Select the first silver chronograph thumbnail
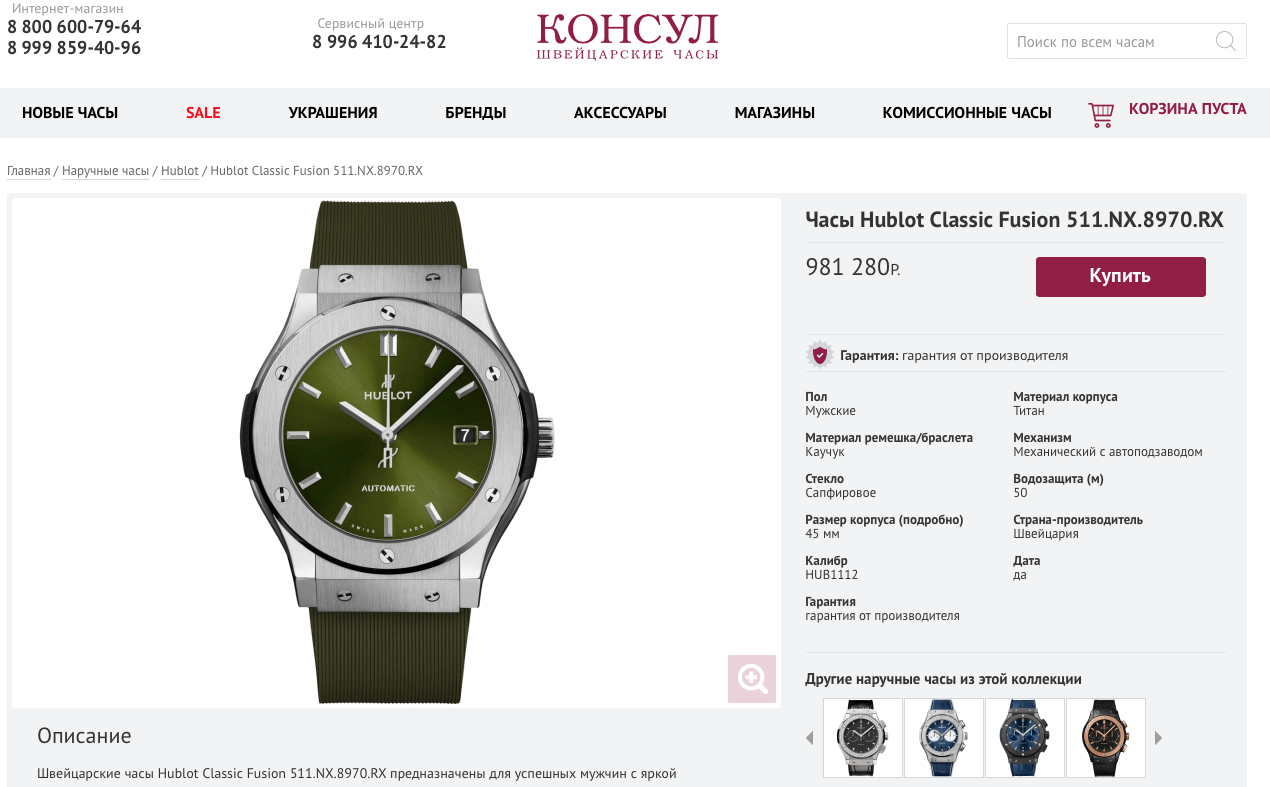The height and width of the screenshot is (787, 1270). tap(863, 738)
